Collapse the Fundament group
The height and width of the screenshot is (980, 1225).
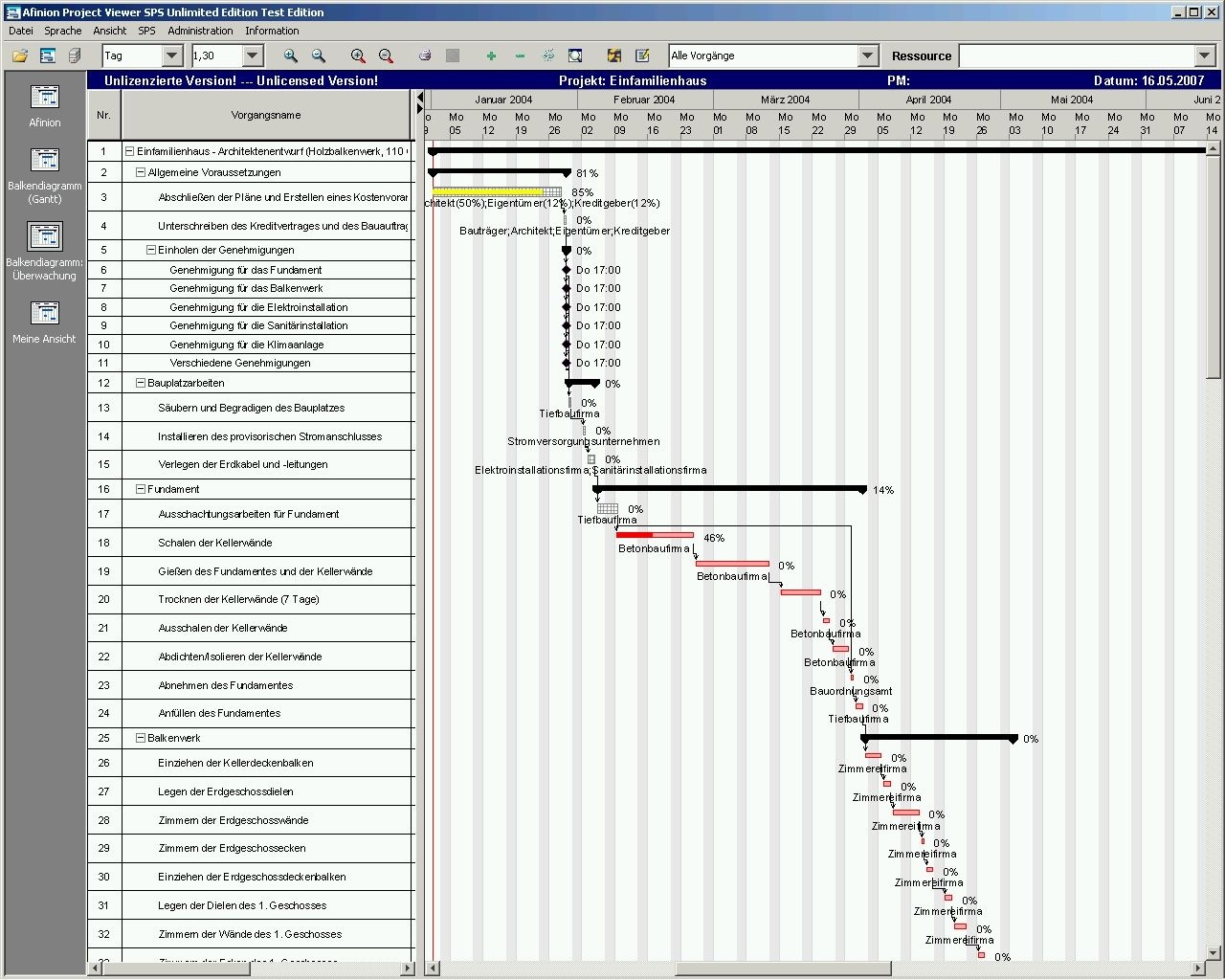141,489
